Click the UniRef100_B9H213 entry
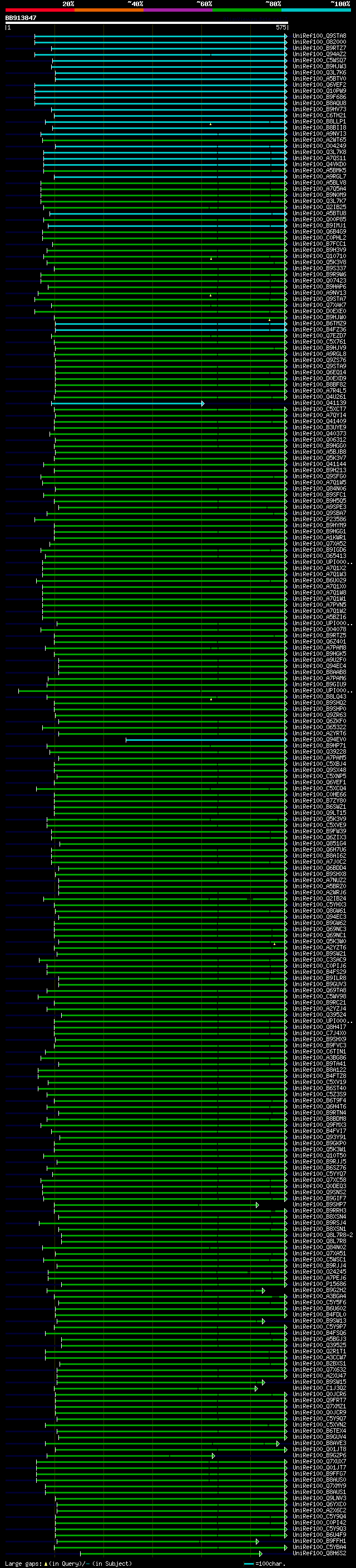 coord(319,471)
